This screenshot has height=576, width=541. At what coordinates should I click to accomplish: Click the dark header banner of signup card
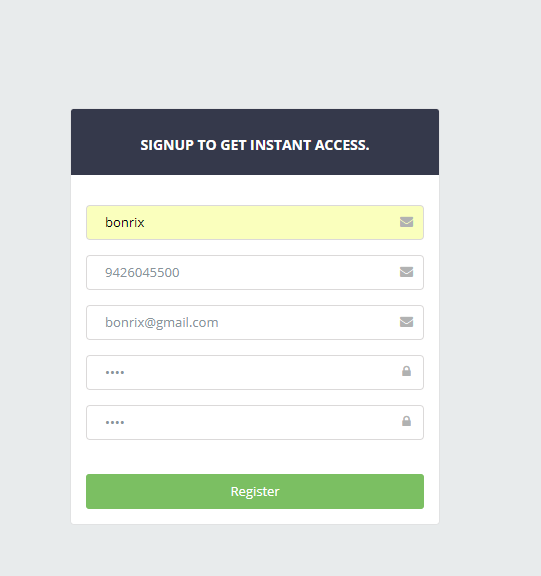[255, 142]
